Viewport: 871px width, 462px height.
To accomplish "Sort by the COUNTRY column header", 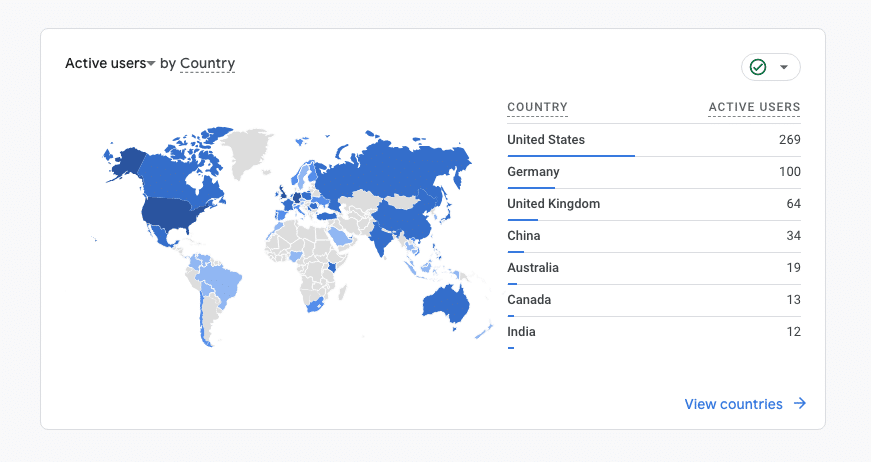I will 537,107.
